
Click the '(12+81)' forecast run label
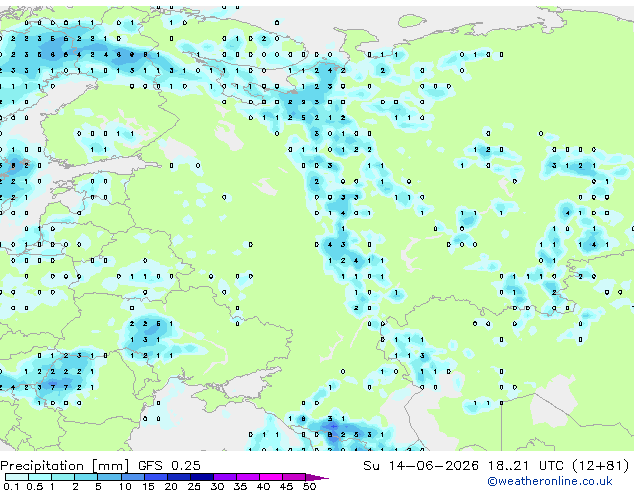pos(601,466)
